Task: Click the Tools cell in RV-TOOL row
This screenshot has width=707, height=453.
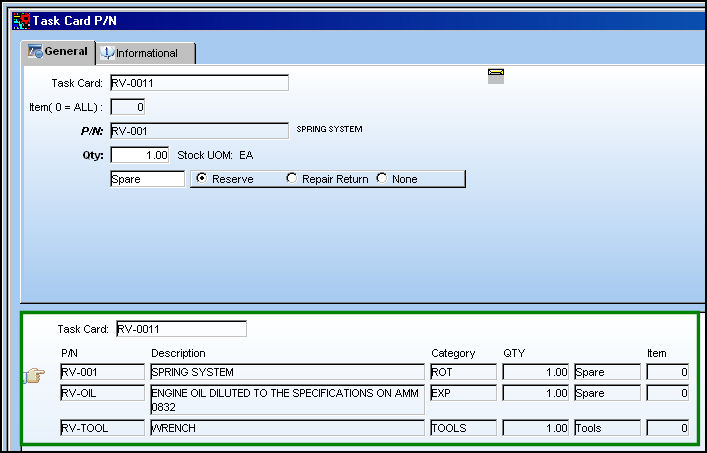Action: point(607,428)
